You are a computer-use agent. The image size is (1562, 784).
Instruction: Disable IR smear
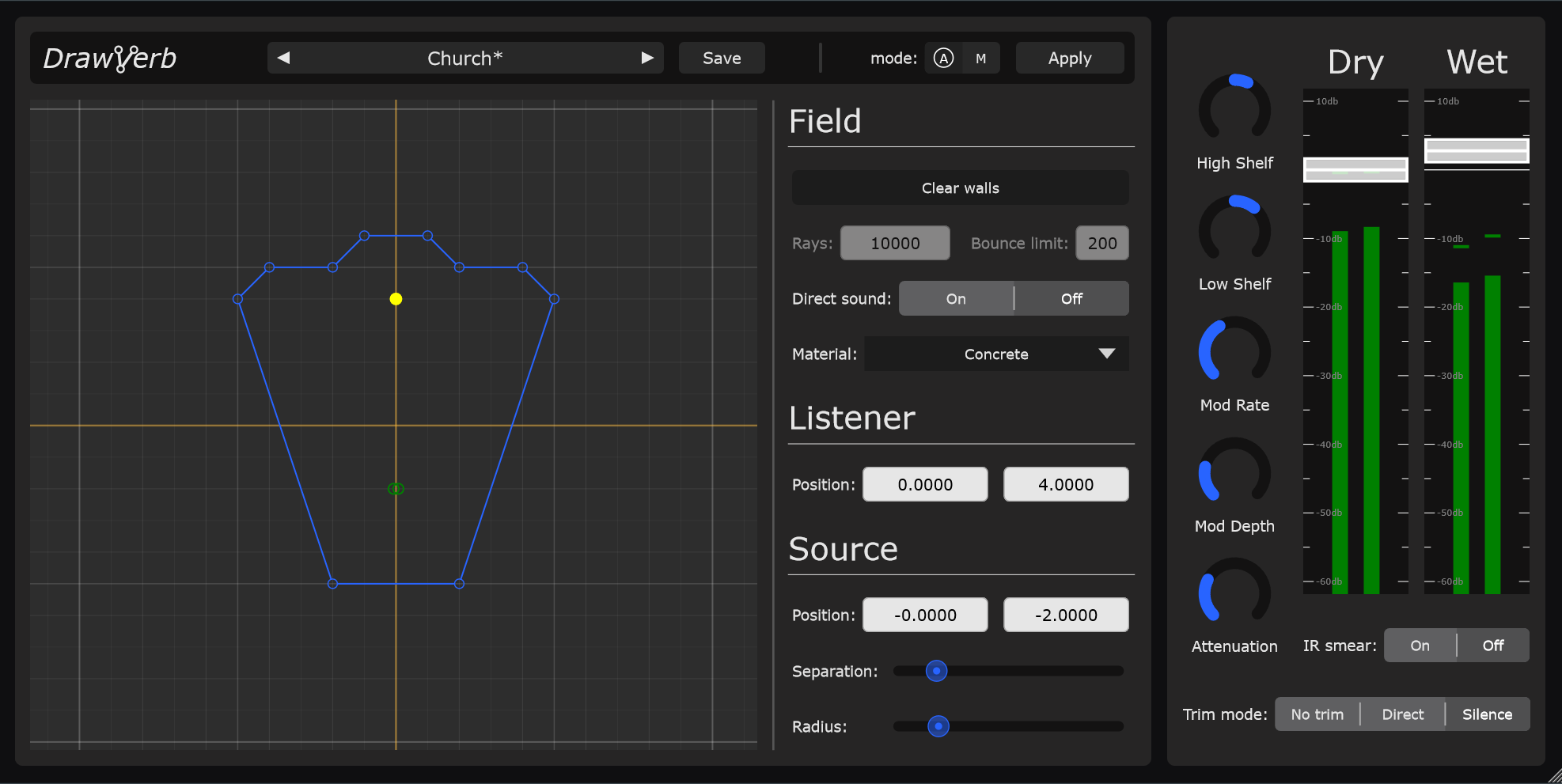click(x=1492, y=645)
